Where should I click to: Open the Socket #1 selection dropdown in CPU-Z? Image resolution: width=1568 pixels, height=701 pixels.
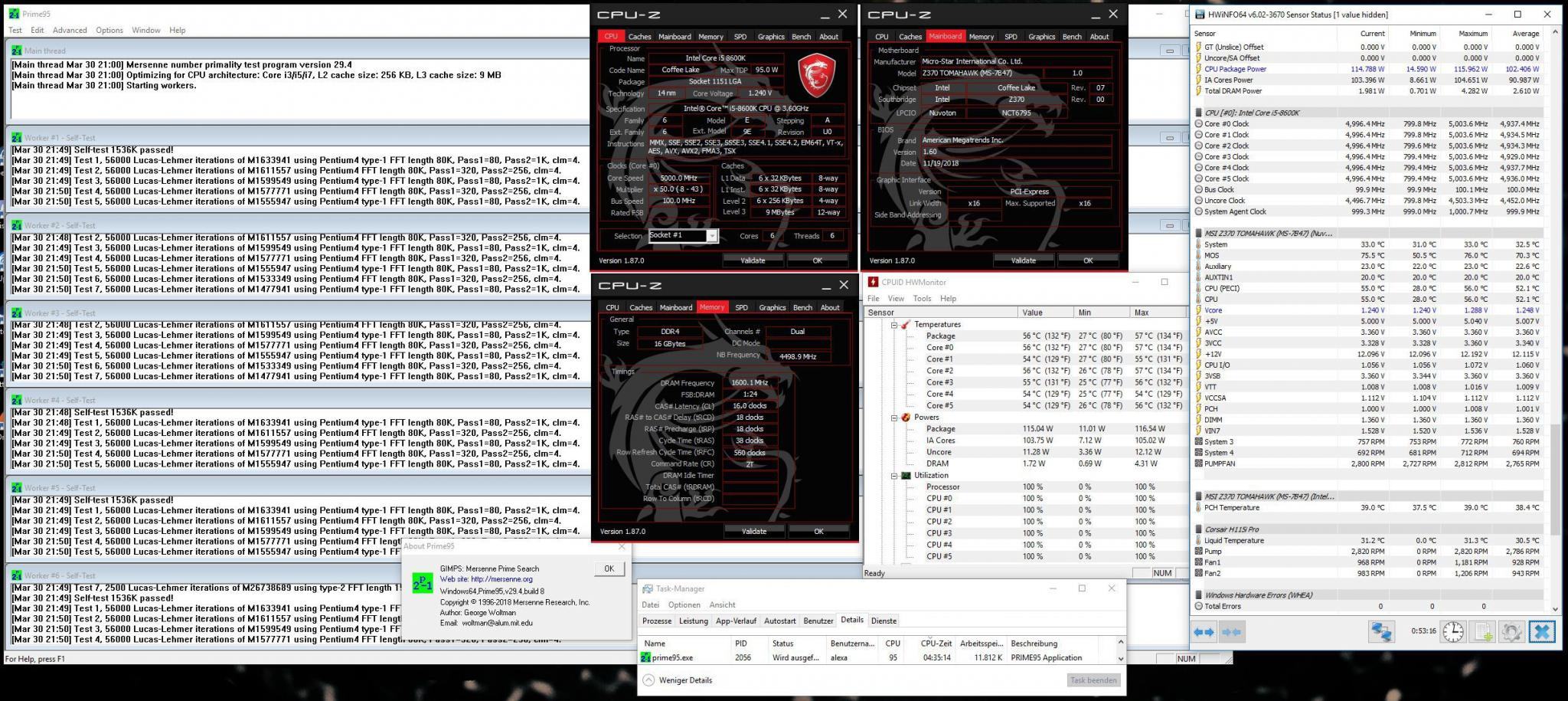[x=712, y=236]
